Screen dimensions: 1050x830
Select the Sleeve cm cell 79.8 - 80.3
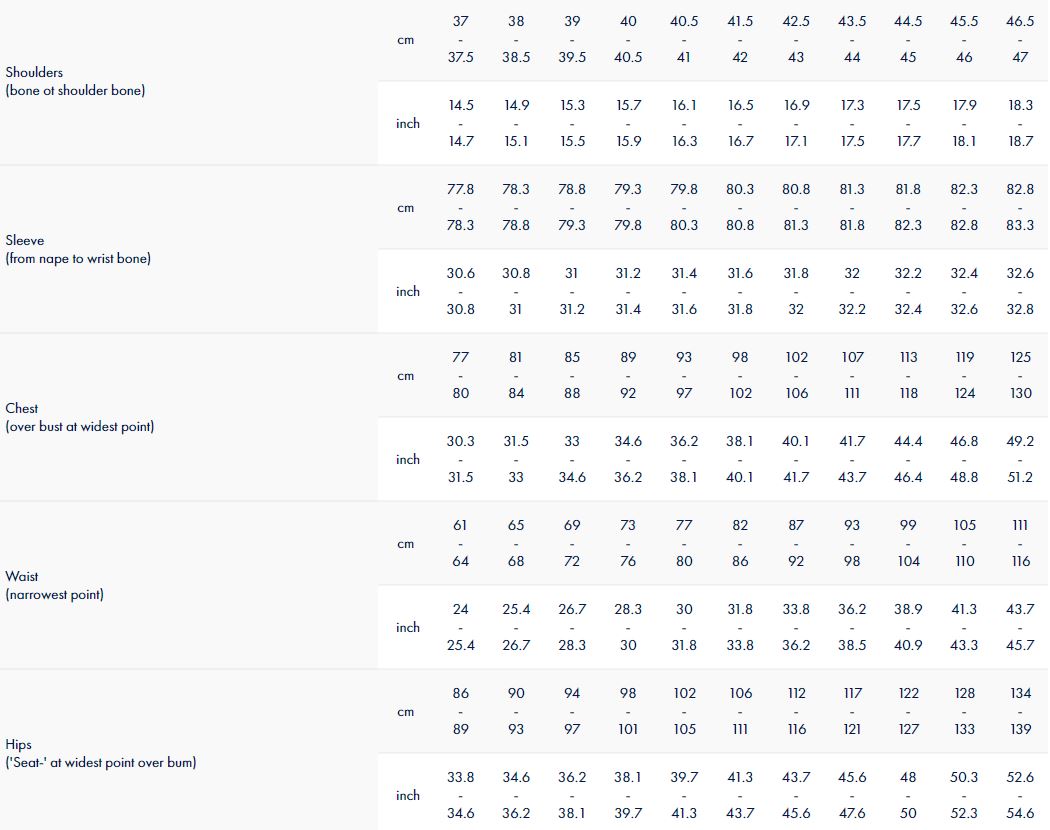[x=684, y=207]
